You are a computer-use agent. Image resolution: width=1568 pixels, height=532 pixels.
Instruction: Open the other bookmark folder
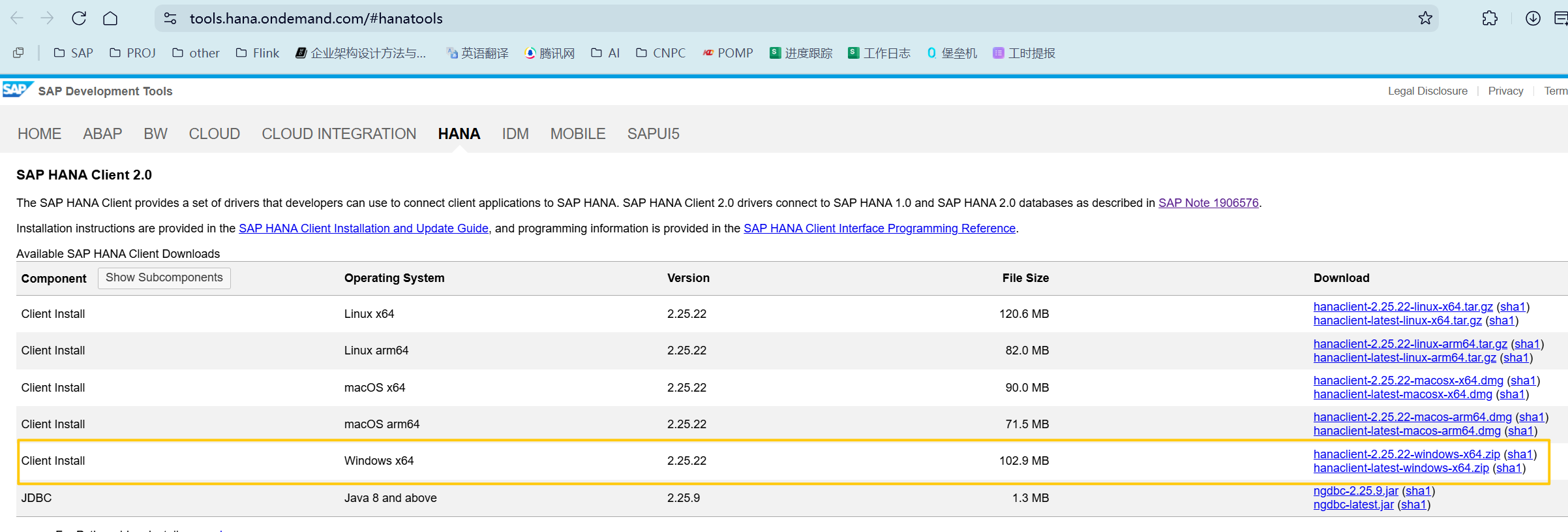coord(196,53)
